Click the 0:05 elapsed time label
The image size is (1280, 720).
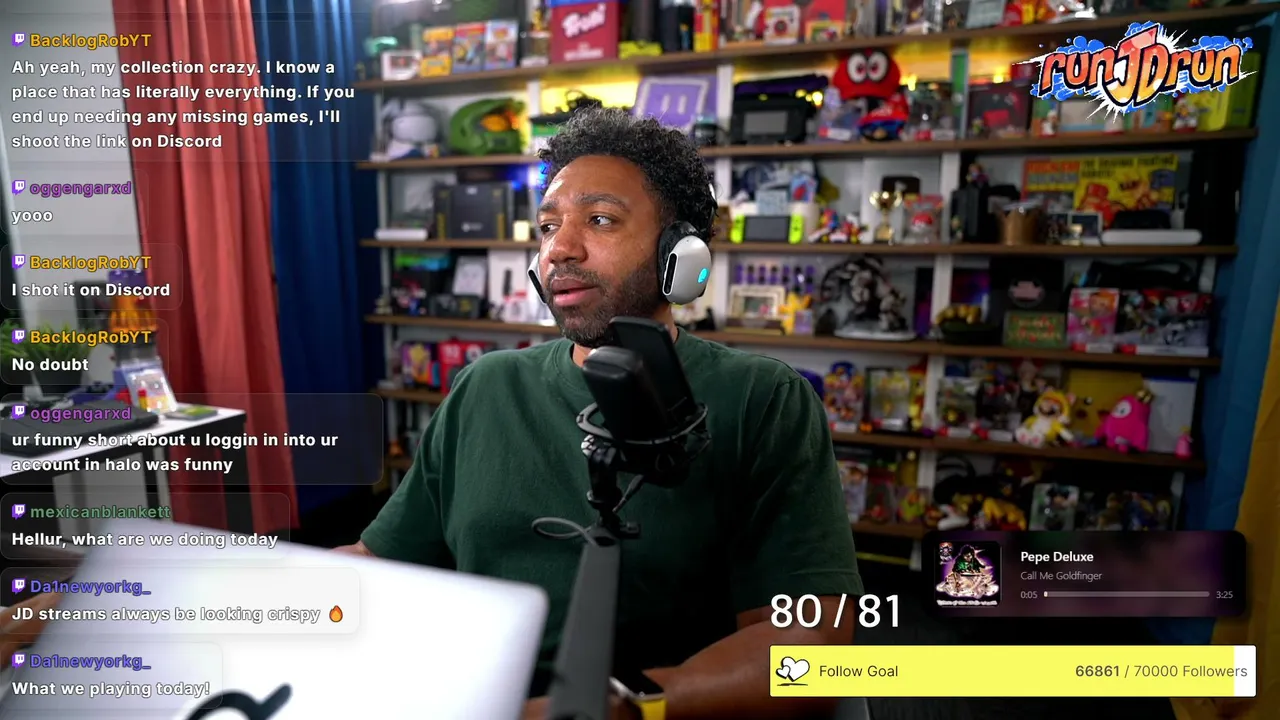coord(1029,595)
